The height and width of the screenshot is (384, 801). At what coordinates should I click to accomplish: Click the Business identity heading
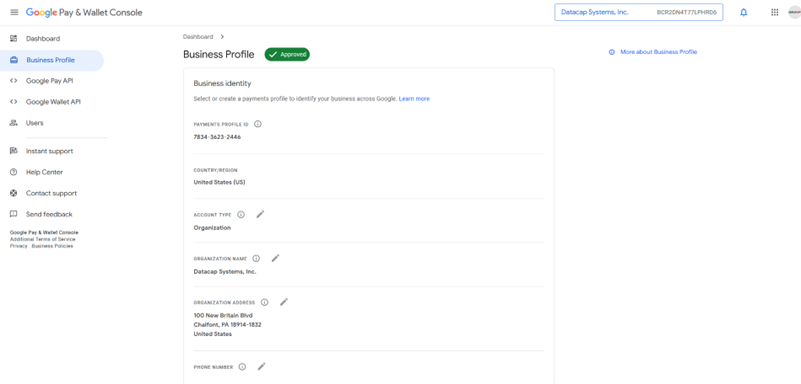pyautogui.click(x=222, y=83)
